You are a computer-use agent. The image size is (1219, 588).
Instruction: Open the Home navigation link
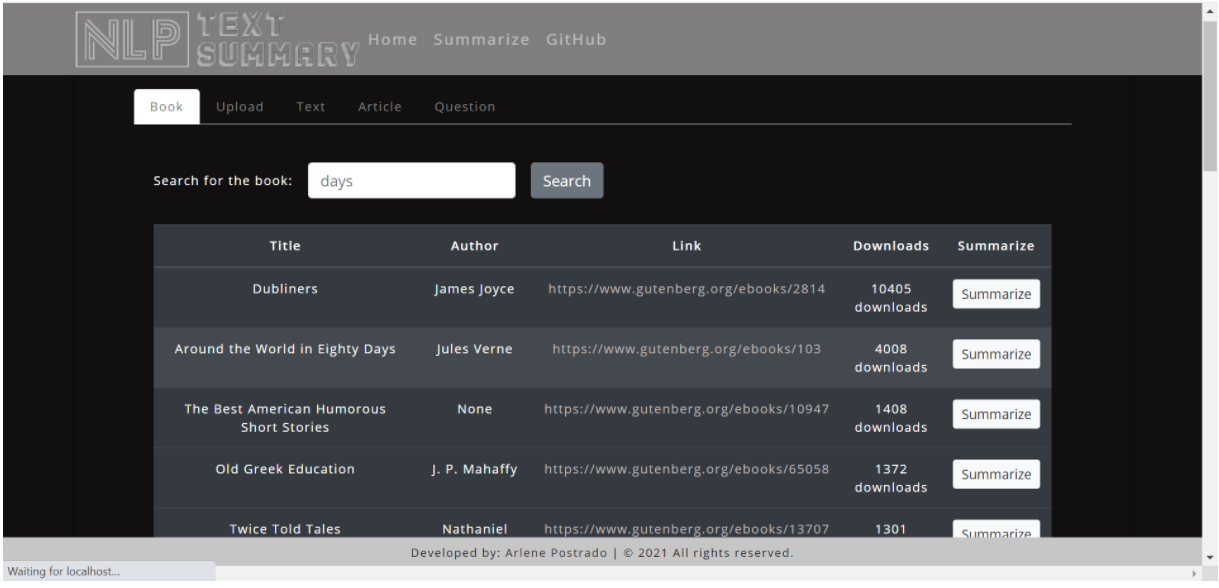click(392, 40)
